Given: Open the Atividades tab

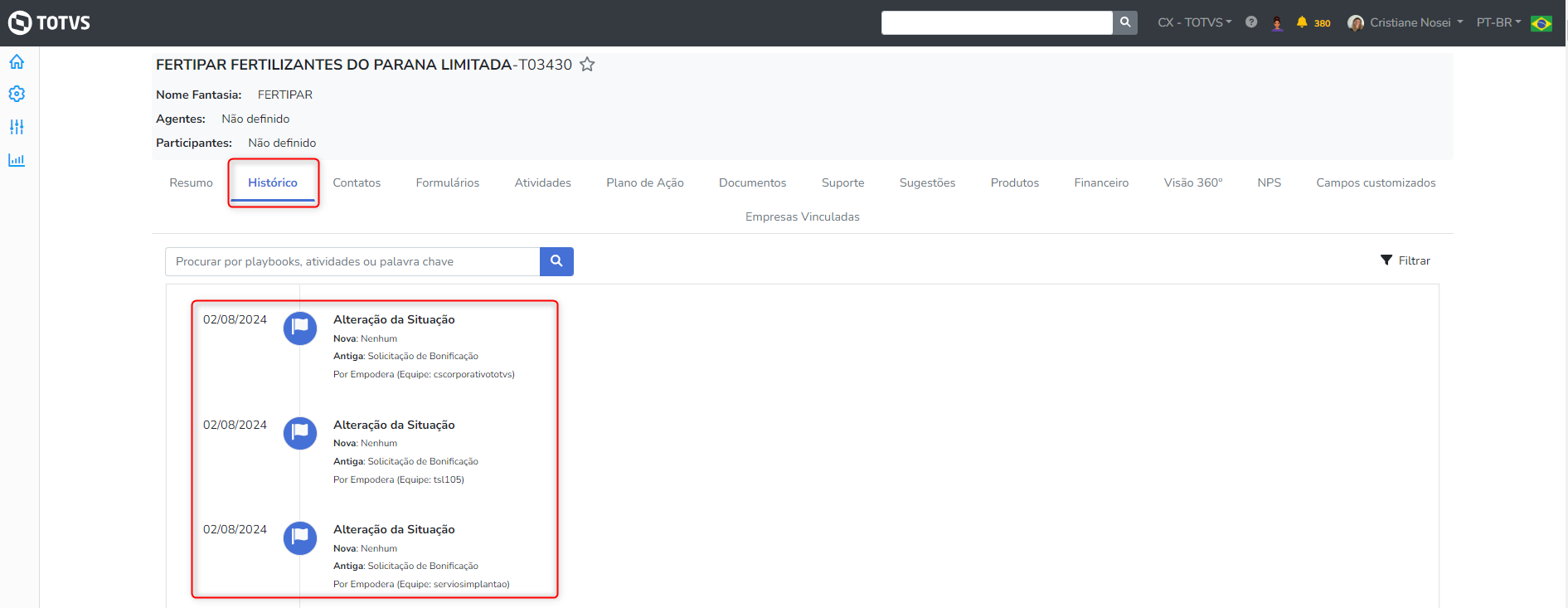Looking at the screenshot, I should tap(543, 182).
